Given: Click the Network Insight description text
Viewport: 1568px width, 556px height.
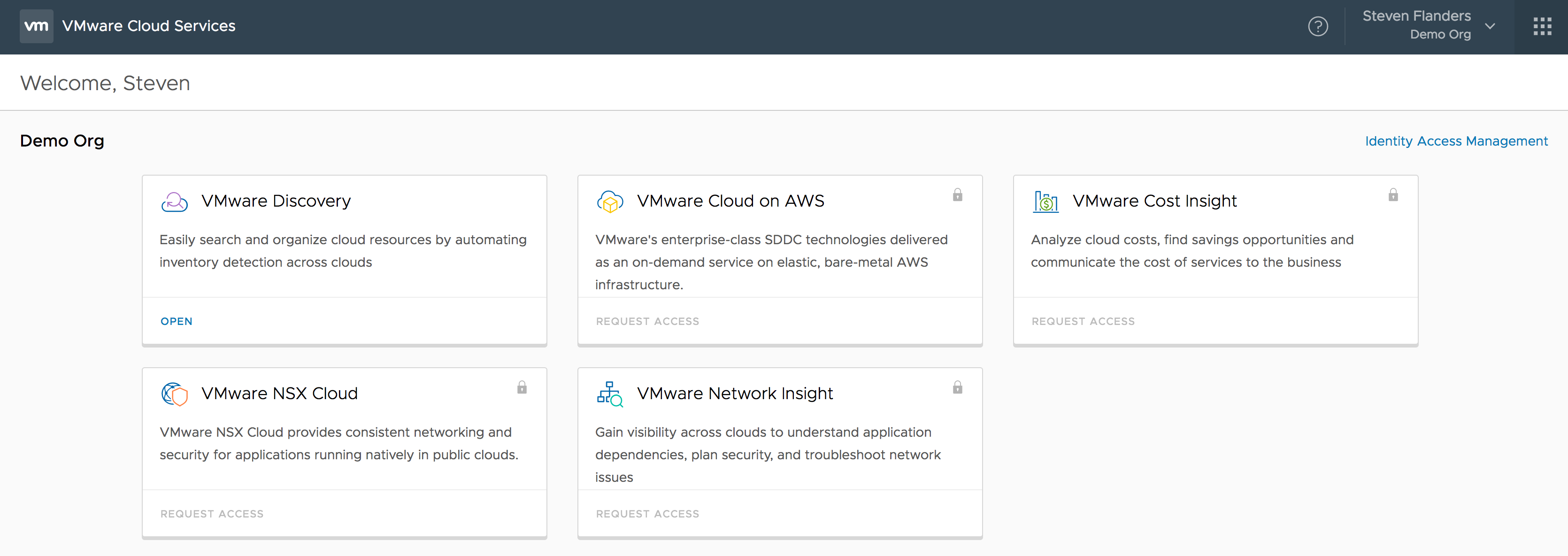Looking at the screenshot, I should click(x=768, y=455).
